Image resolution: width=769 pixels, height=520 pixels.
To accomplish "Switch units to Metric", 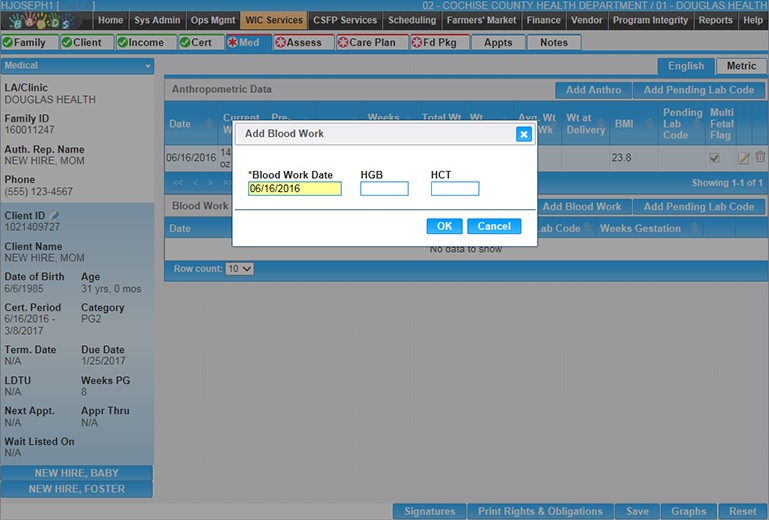I will pos(741,66).
